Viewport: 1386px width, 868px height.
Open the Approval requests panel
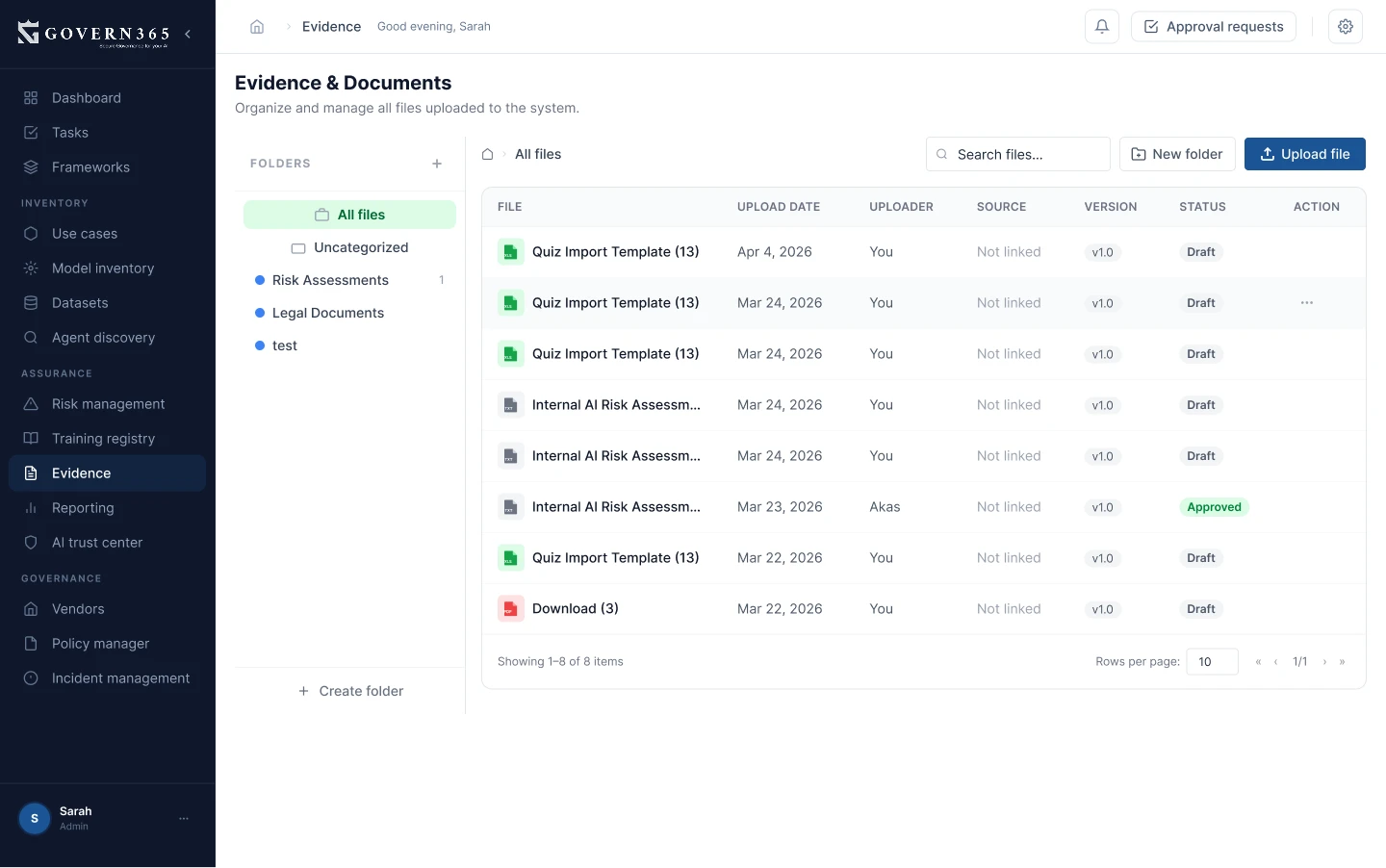pos(1213,27)
